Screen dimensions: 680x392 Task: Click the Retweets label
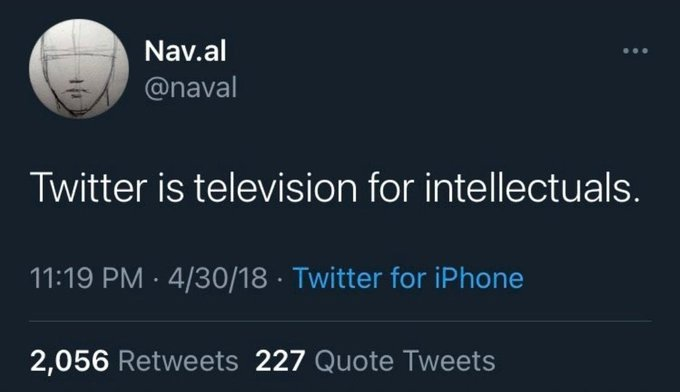[178, 361]
